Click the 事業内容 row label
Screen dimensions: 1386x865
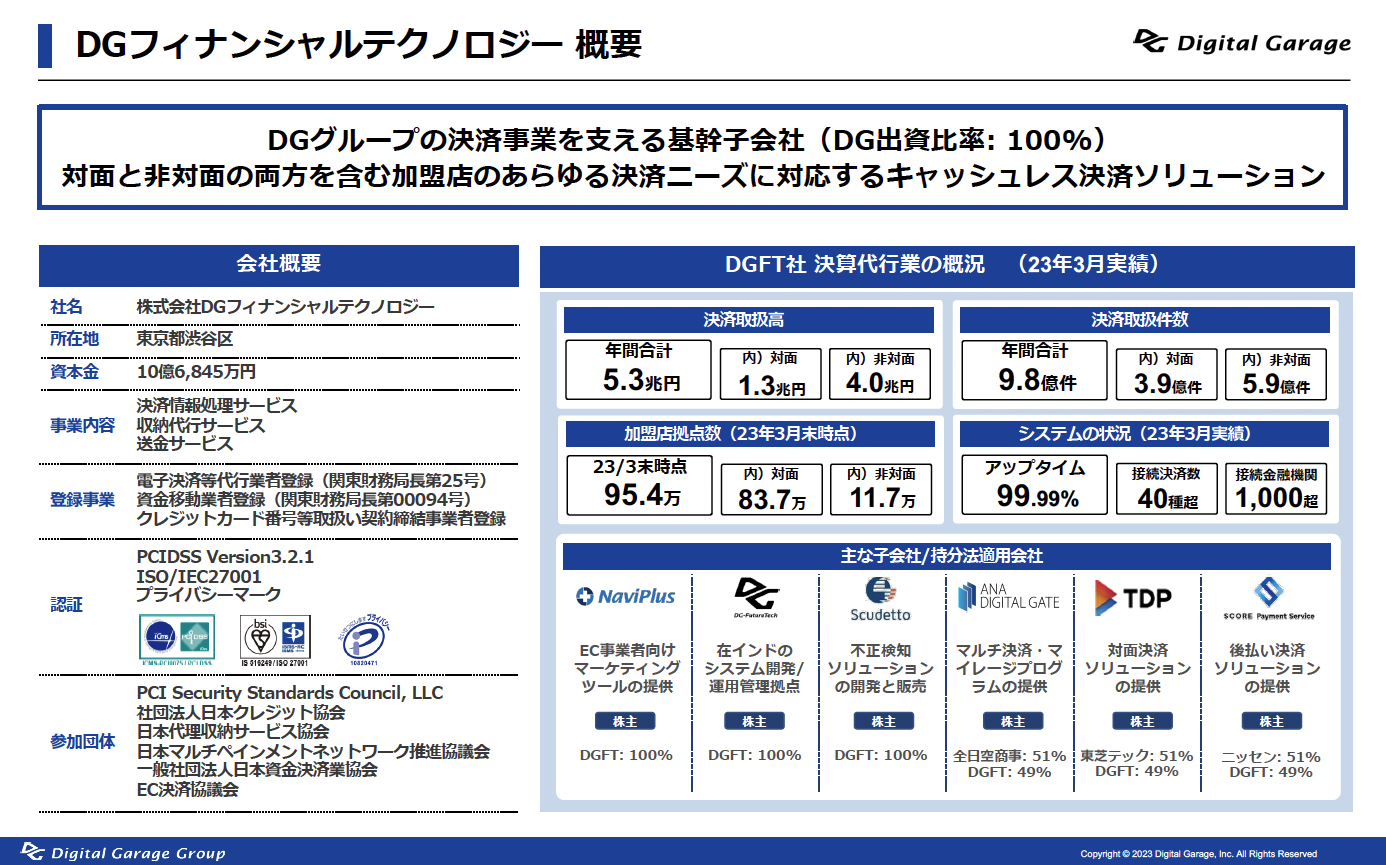point(83,425)
